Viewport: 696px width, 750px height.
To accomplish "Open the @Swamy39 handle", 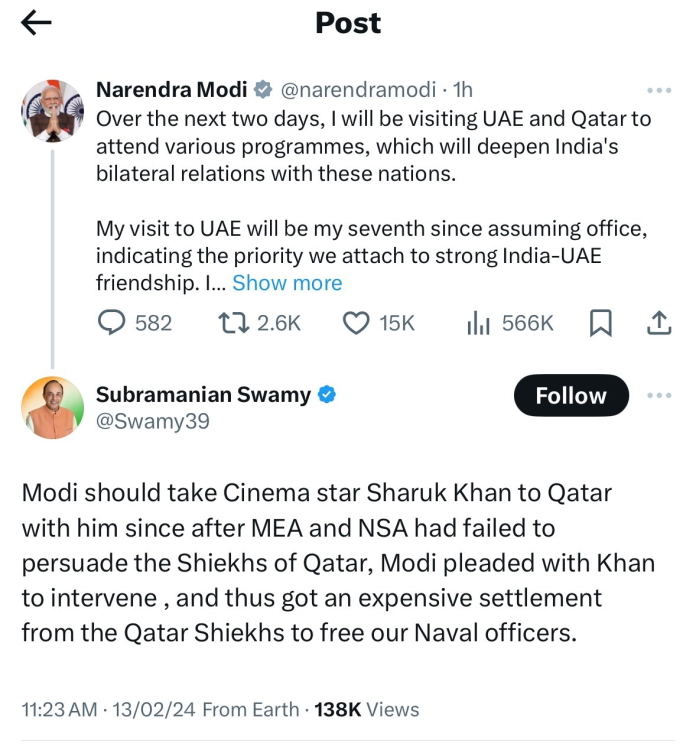I will pyautogui.click(x=152, y=422).
